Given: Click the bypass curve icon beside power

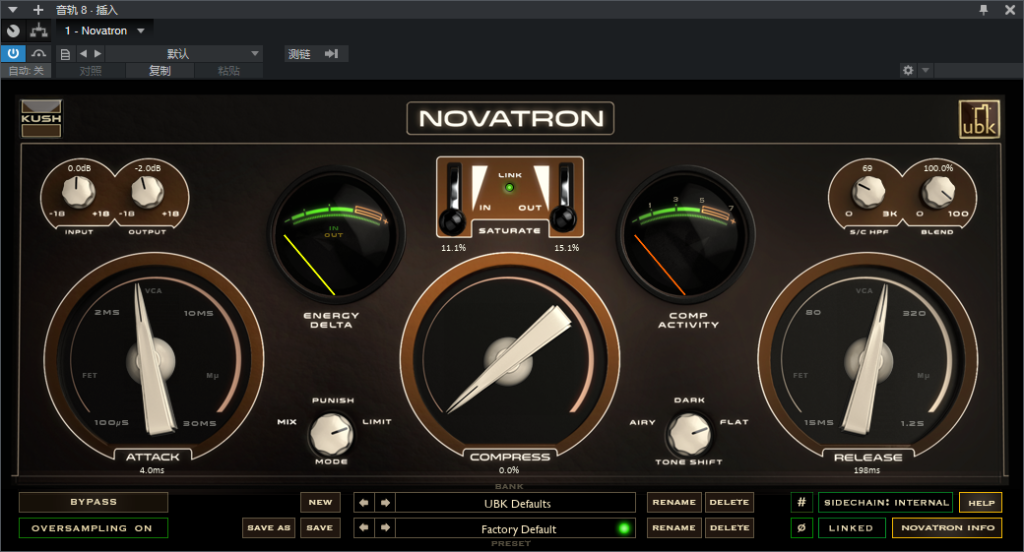Looking at the screenshot, I should click(x=39, y=54).
